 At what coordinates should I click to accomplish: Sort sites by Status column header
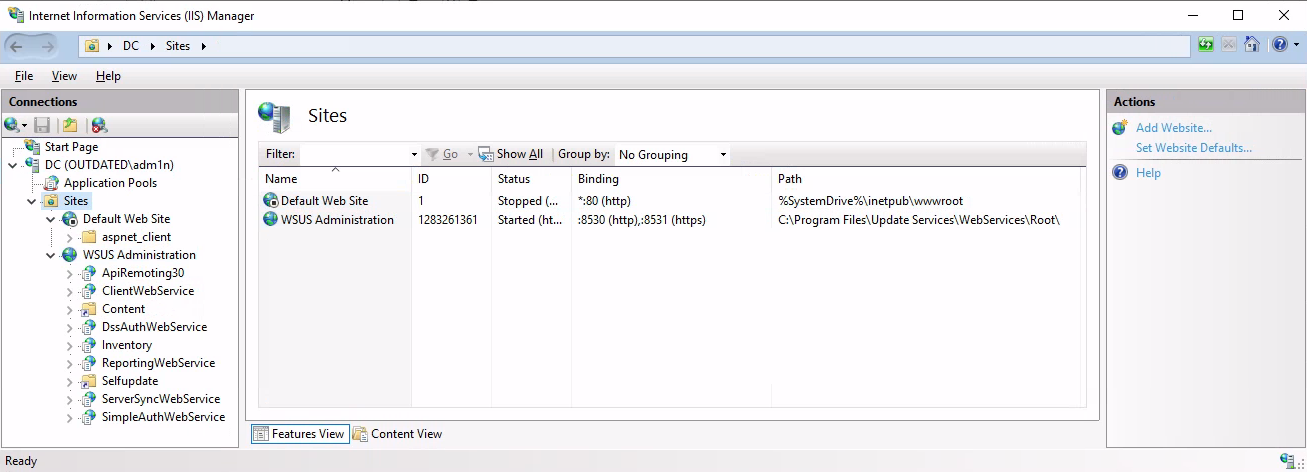pyautogui.click(x=531, y=179)
